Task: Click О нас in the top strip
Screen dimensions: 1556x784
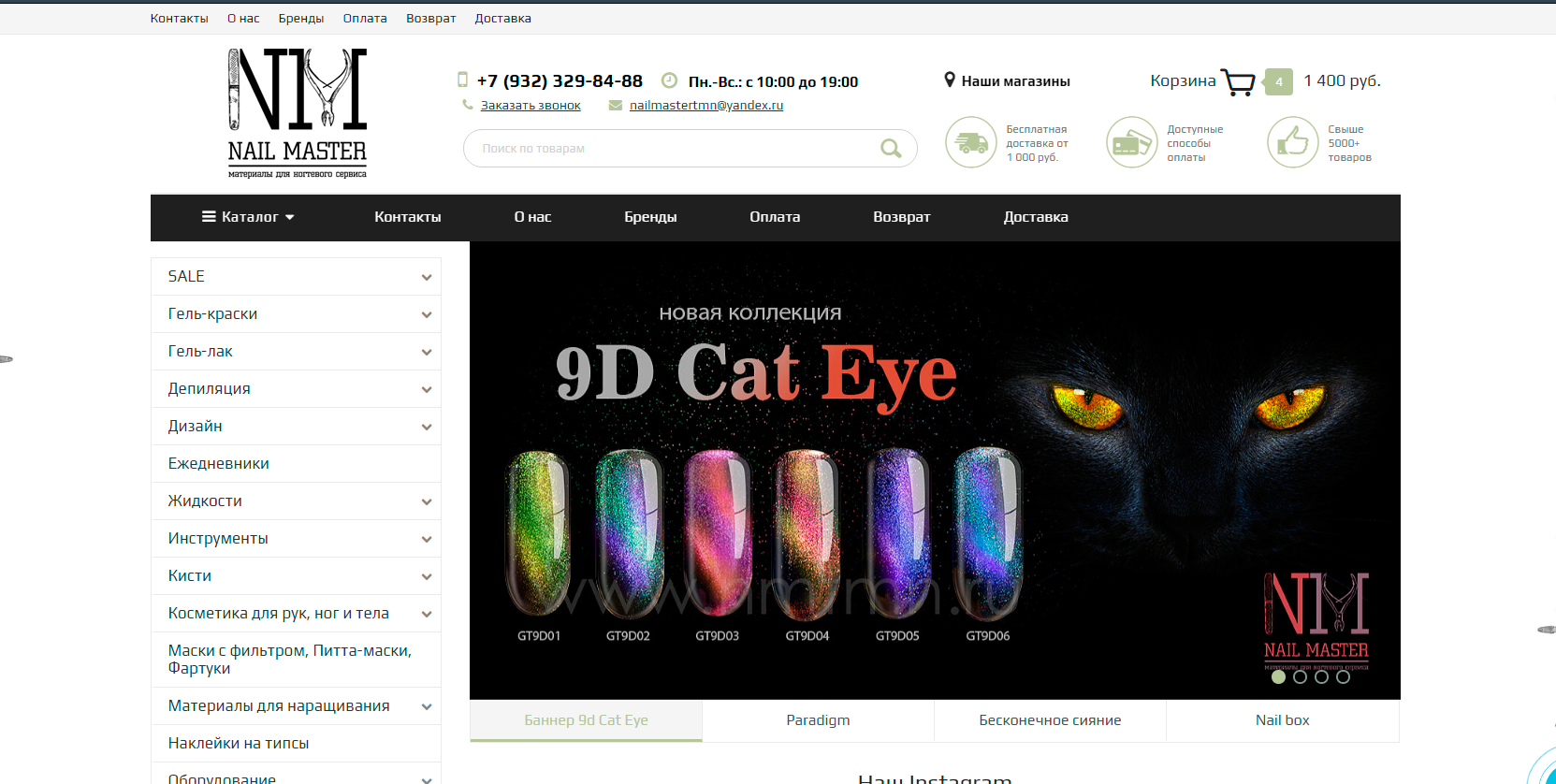Action: pos(243,18)
